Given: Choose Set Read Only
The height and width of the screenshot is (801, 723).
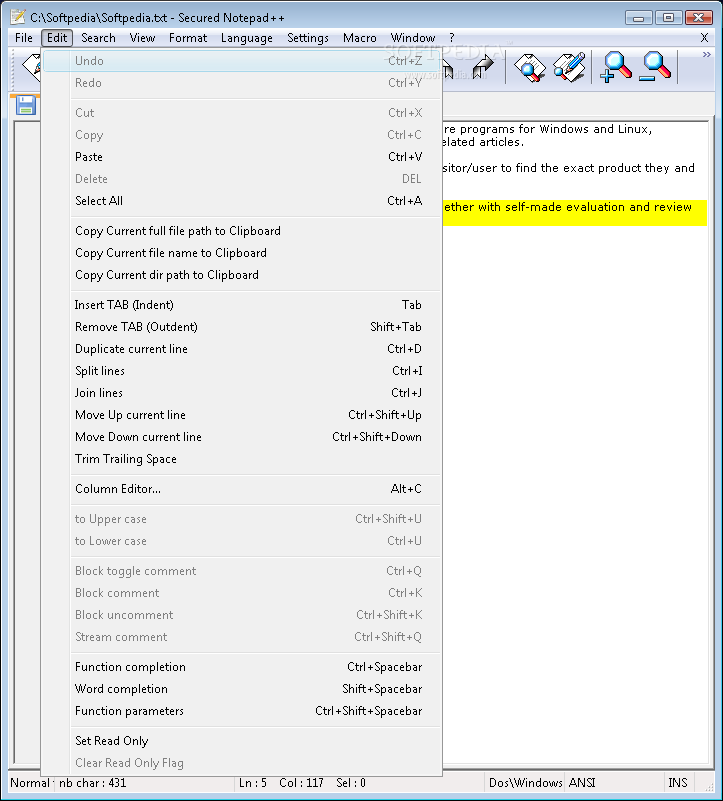Looking at the screenshot, I should click(241, 741).
